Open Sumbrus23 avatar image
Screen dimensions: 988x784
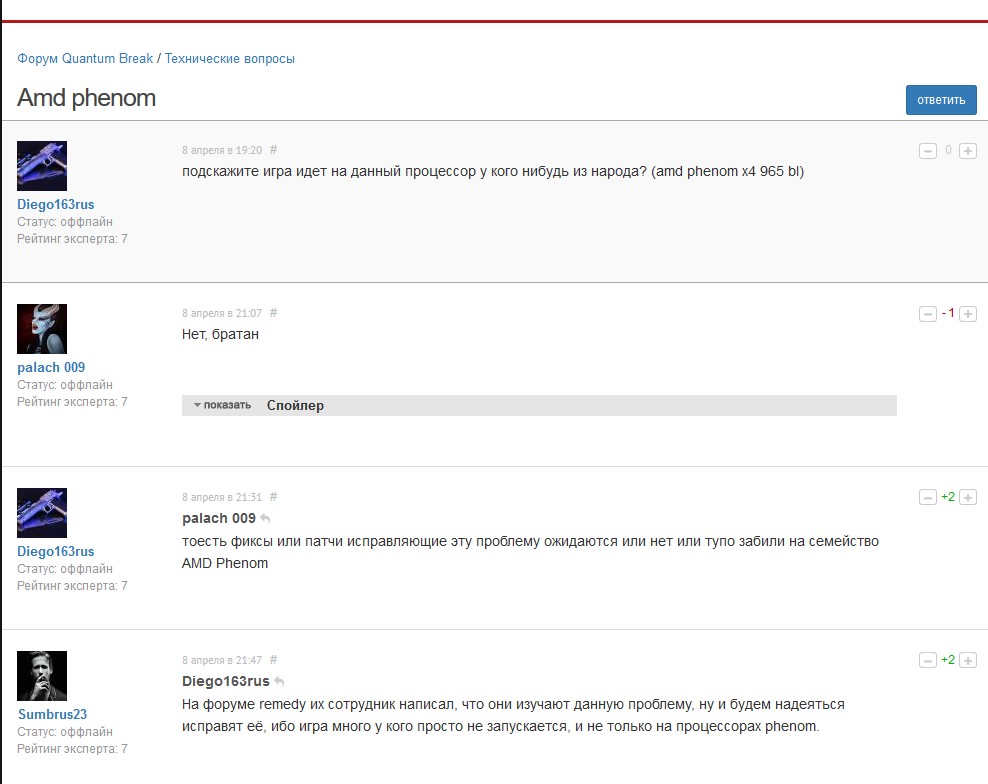(x=42, y=676)
